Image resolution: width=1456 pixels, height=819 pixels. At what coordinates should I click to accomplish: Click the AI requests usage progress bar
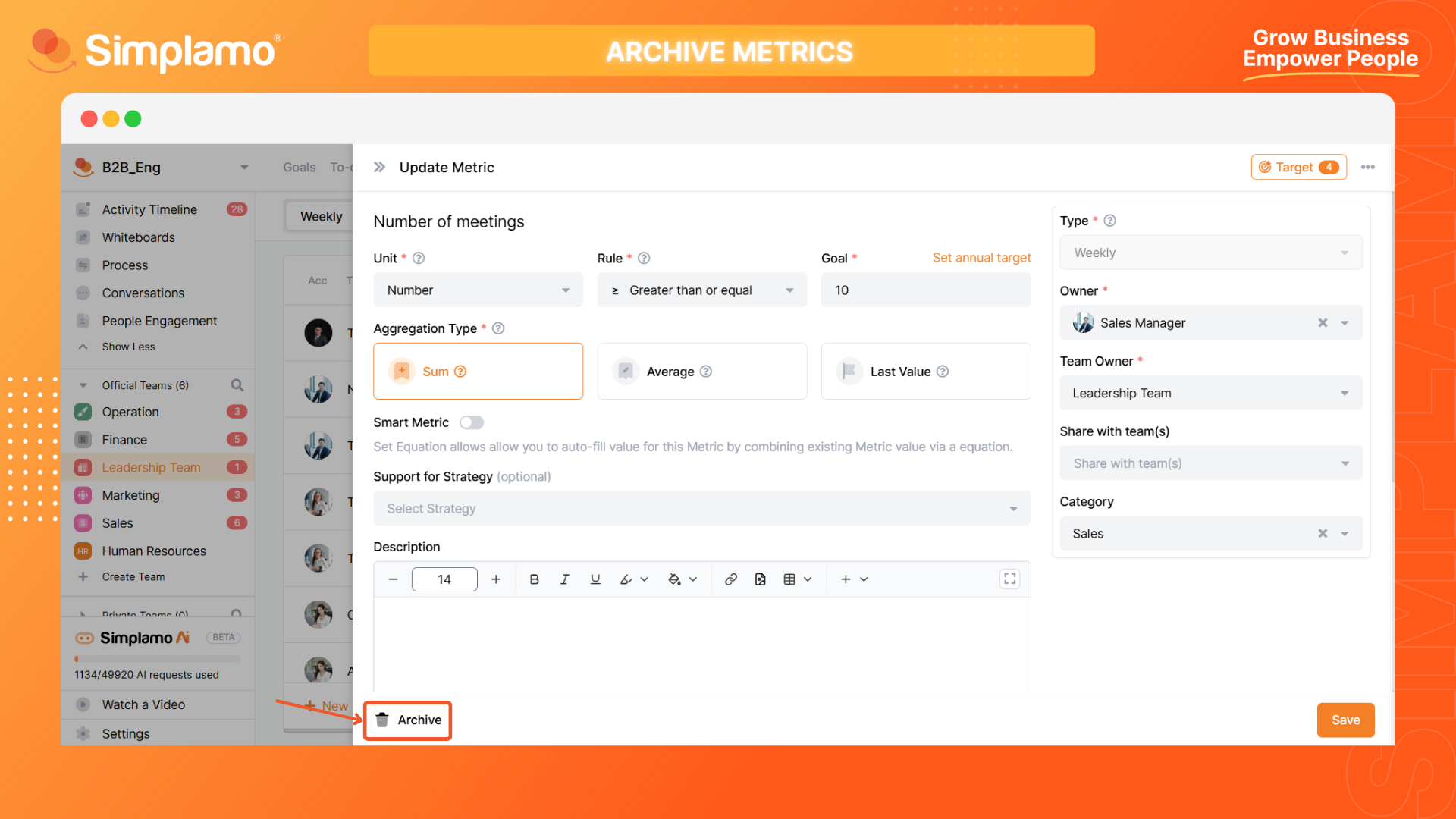[158, 659]
